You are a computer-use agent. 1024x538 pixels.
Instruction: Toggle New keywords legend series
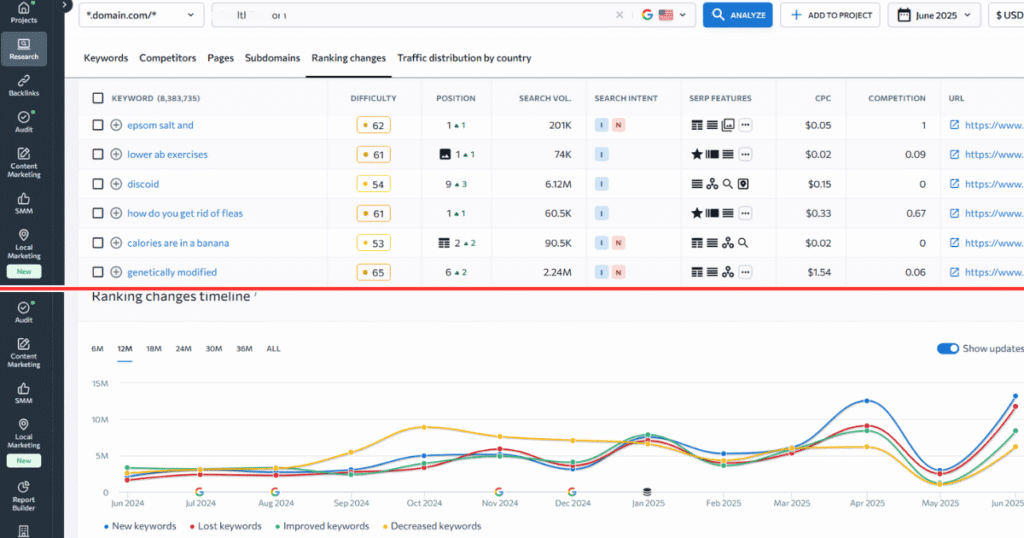pos(140,526)
